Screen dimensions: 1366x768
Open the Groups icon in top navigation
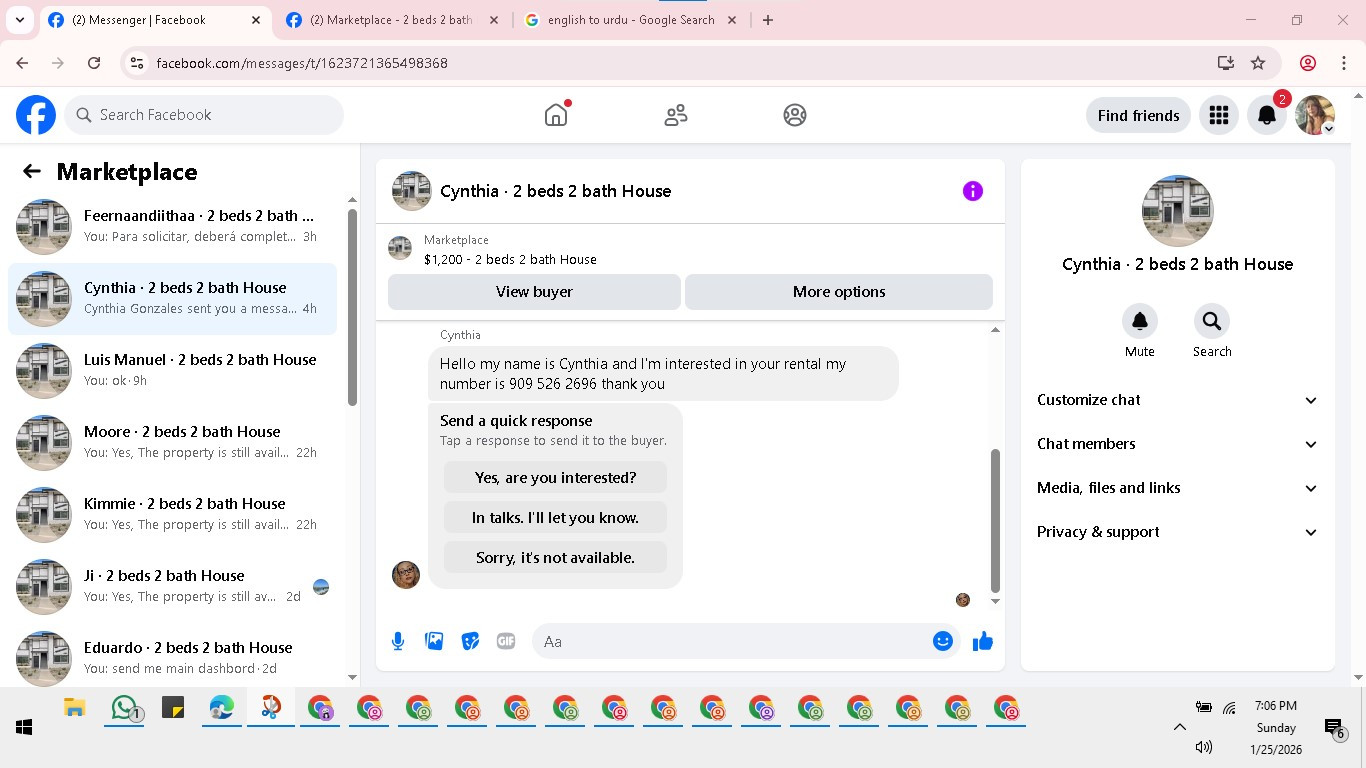click(795, 115)
